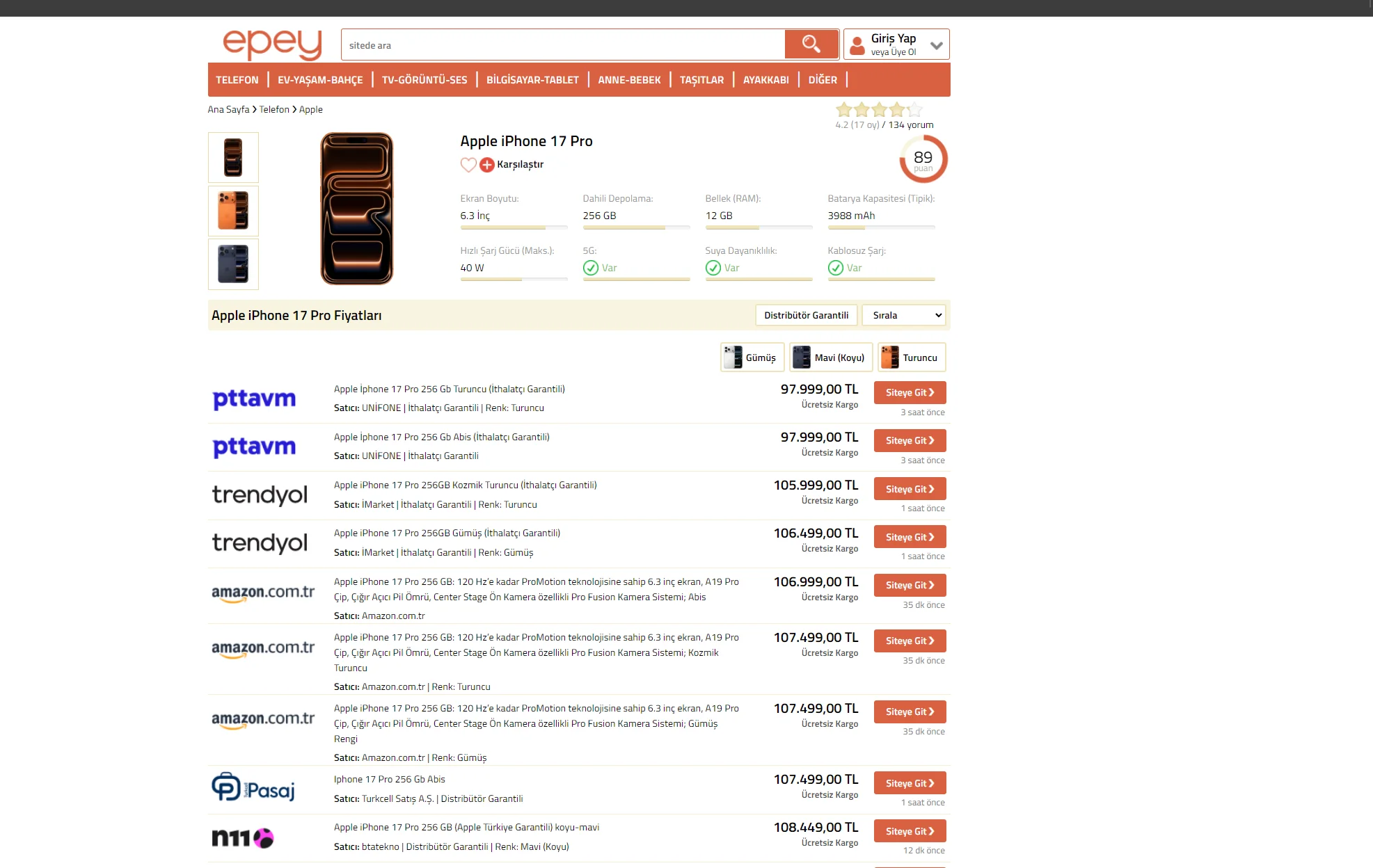1373x868 pixels.
Task: Click the orange search magnifier button
Action: pyautogui.click(x=811, y=45)
